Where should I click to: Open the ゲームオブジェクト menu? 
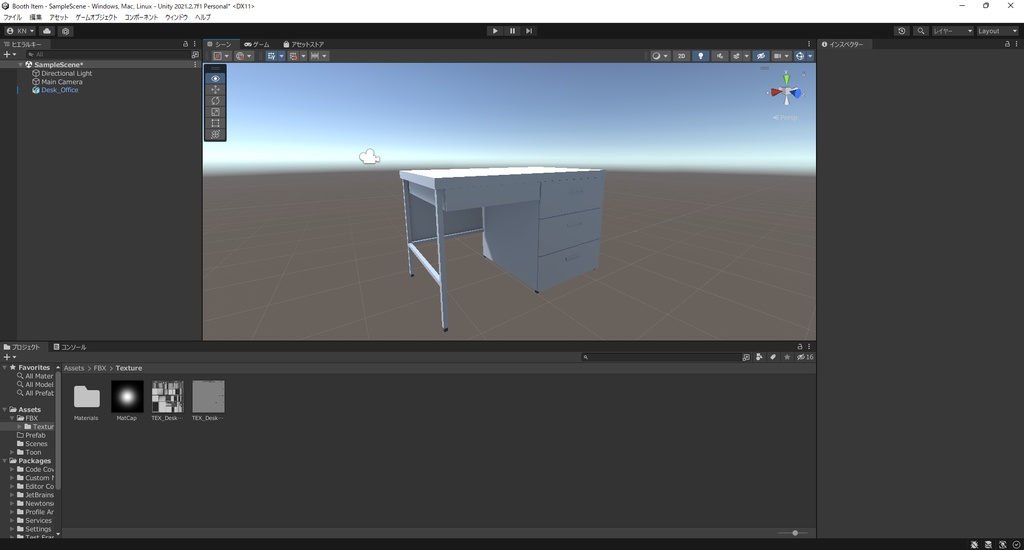coord(96,18)
